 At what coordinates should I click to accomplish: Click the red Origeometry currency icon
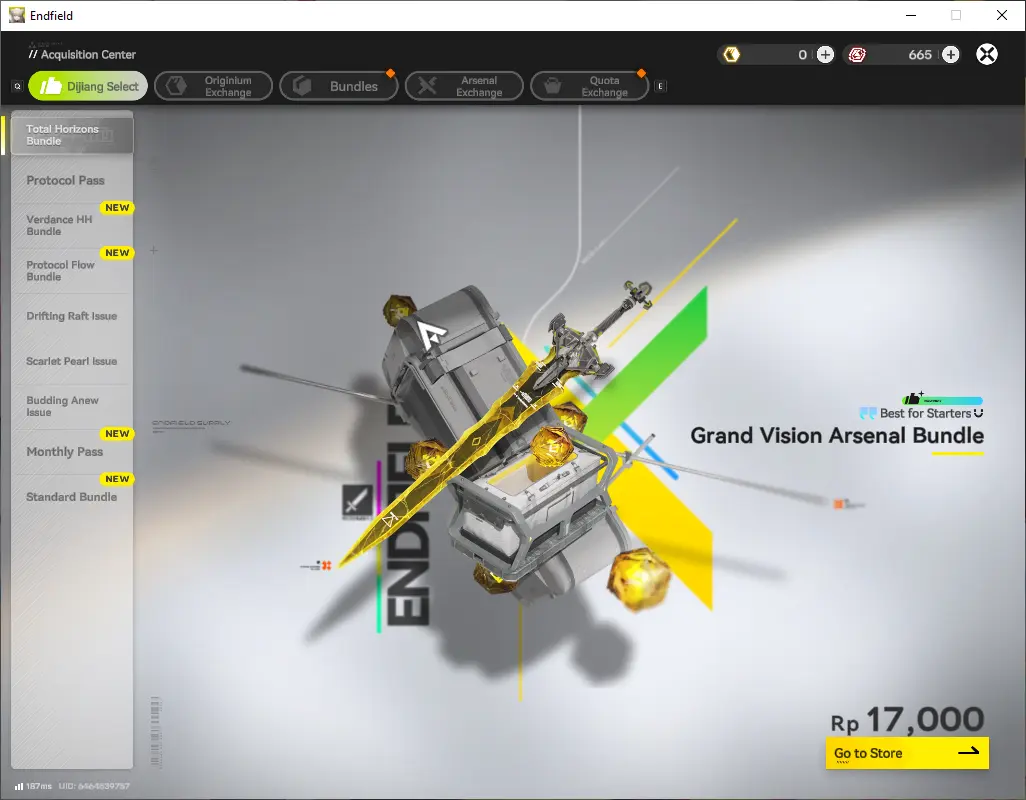coord(857,55)
